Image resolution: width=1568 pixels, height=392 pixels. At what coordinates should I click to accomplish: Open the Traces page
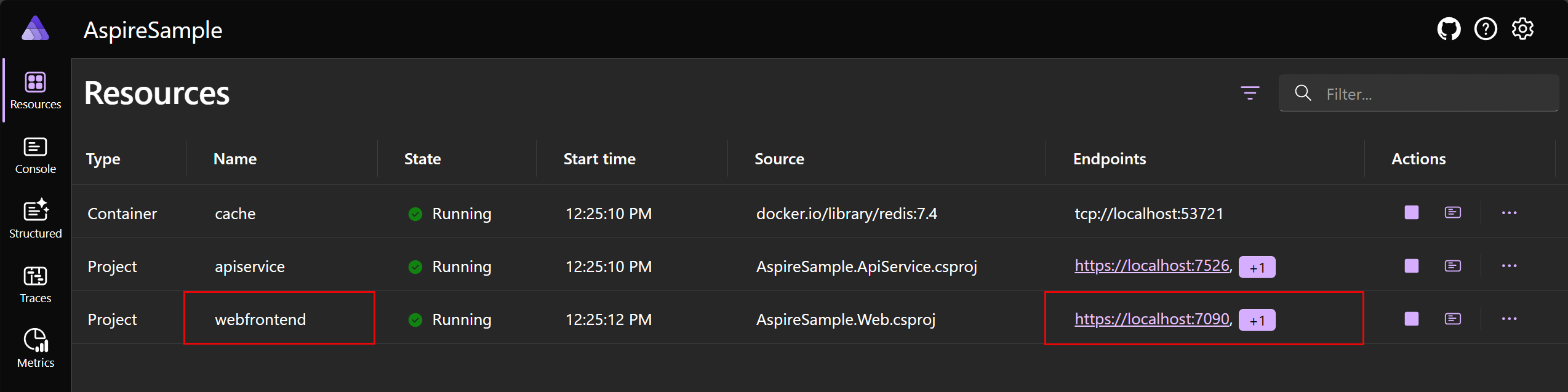[x=36, y=284]
